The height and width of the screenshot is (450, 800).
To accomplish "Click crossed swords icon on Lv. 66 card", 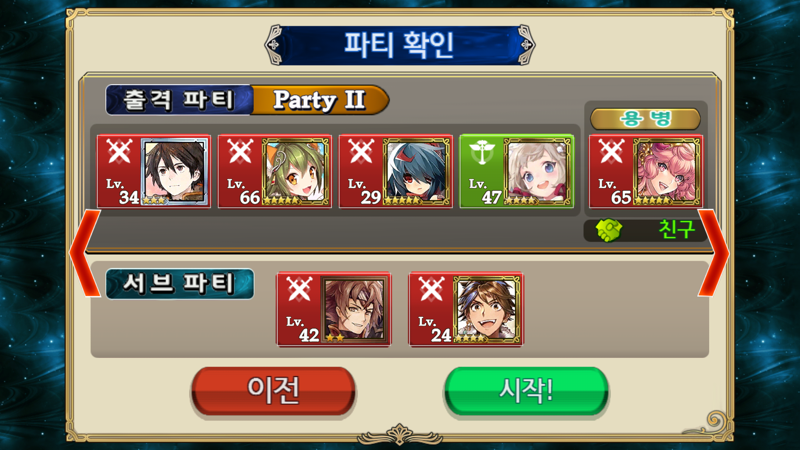I will click(x=240, y=152).
